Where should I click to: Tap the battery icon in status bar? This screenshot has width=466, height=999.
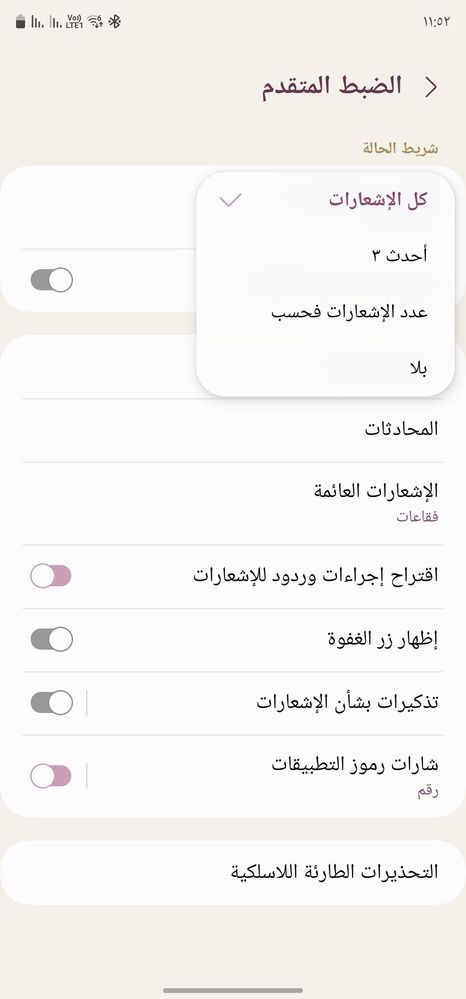pos(20,22)
